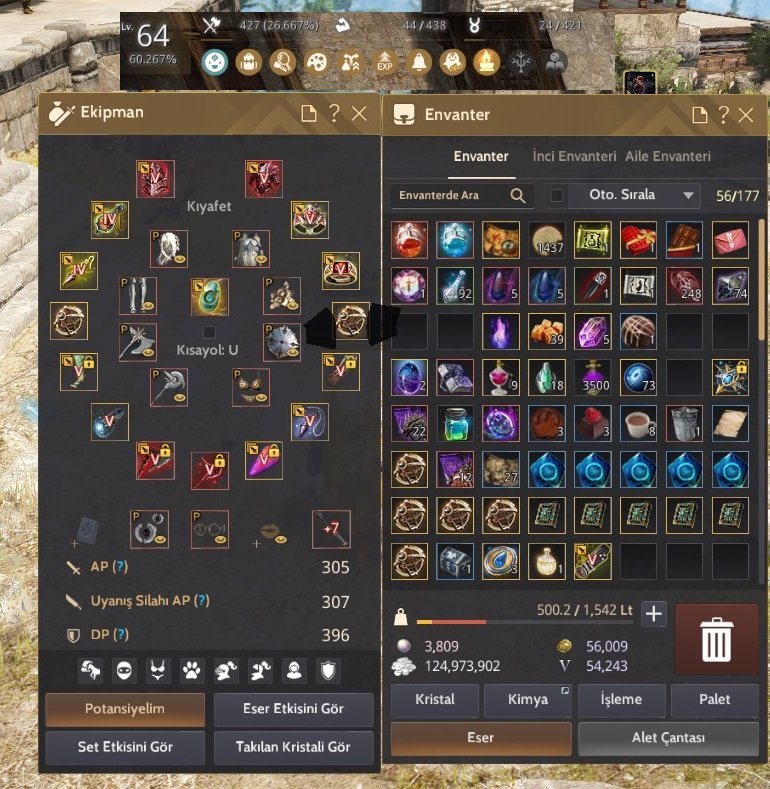Toggle the small checkbox above Kısayol: U
This screenshot has height=789, width=770.
click(x=209, y=332)
